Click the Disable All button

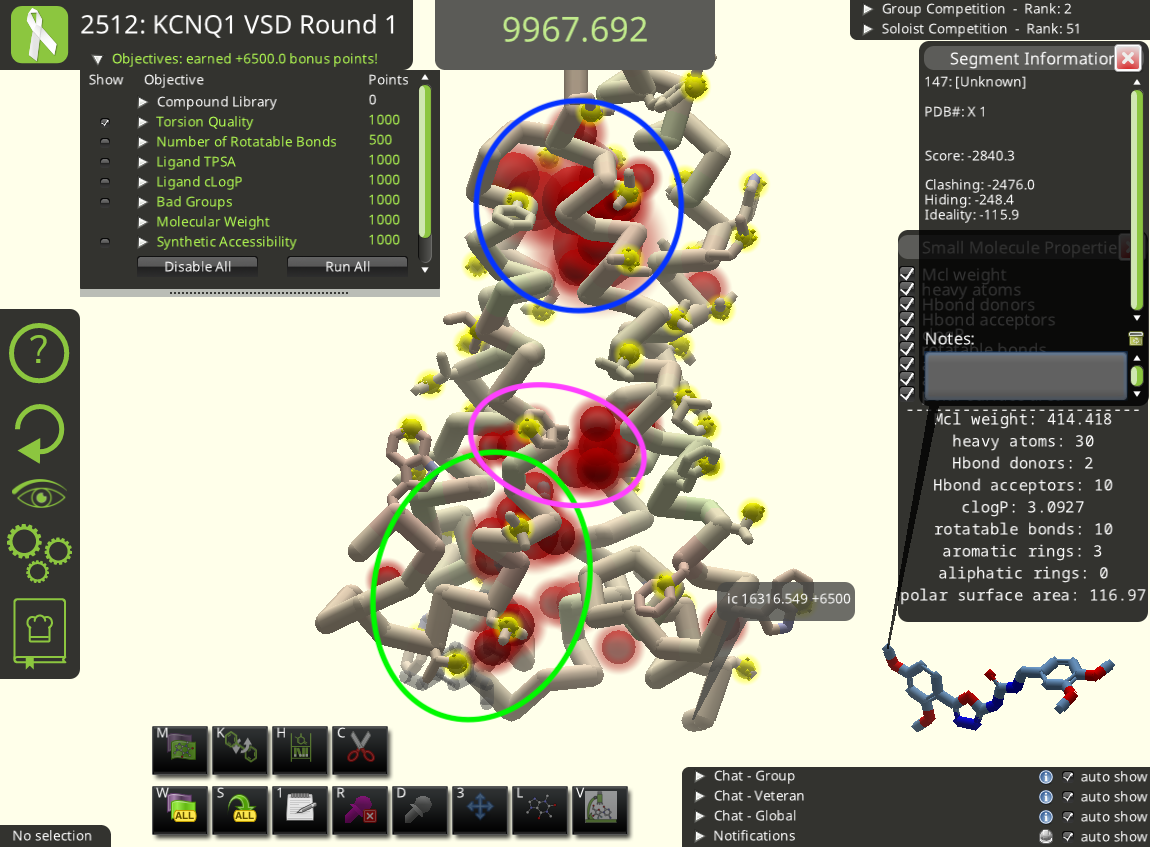[198, 266]
